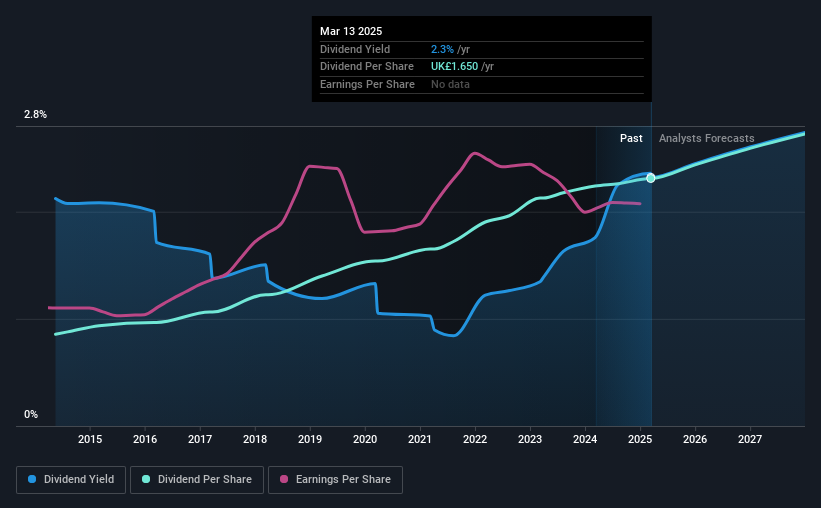Click the Past region label
This screenshot has width=821, height=508.
[631, 138]
